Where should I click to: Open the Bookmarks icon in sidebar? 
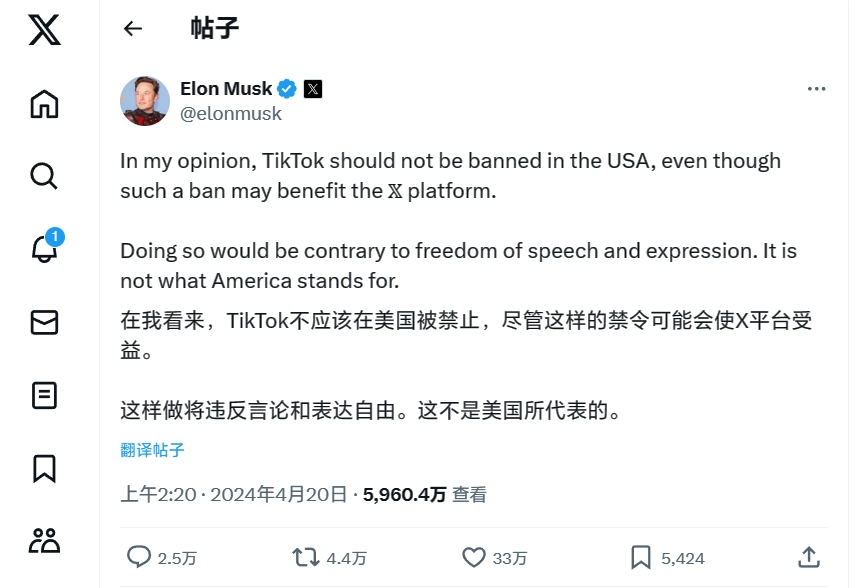[x=44, y=468]
